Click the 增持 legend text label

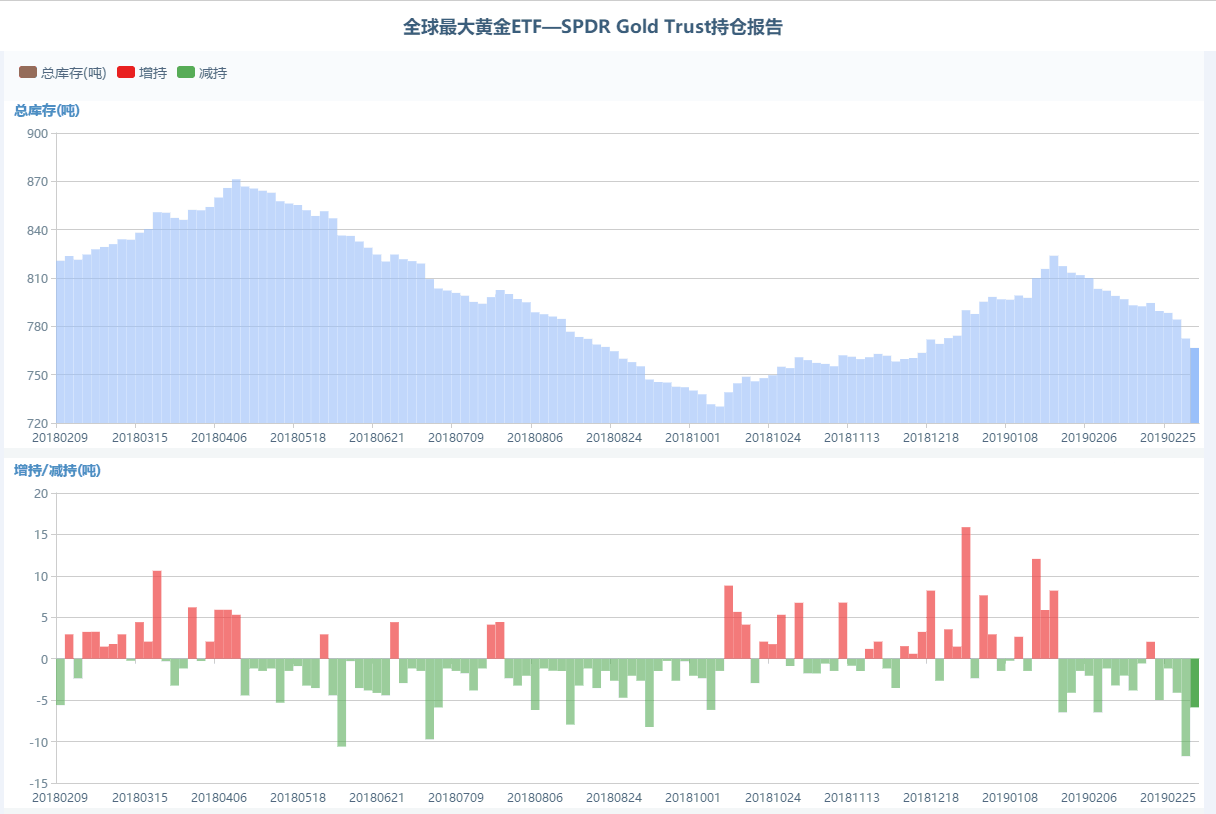[x=153, y=73]
